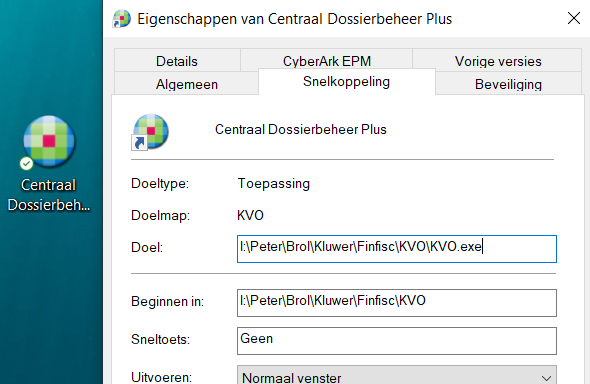Select the Centraal Dossierbeheer desktop shortcut icon
The image size is (590, 384).
tap(49, 141)
